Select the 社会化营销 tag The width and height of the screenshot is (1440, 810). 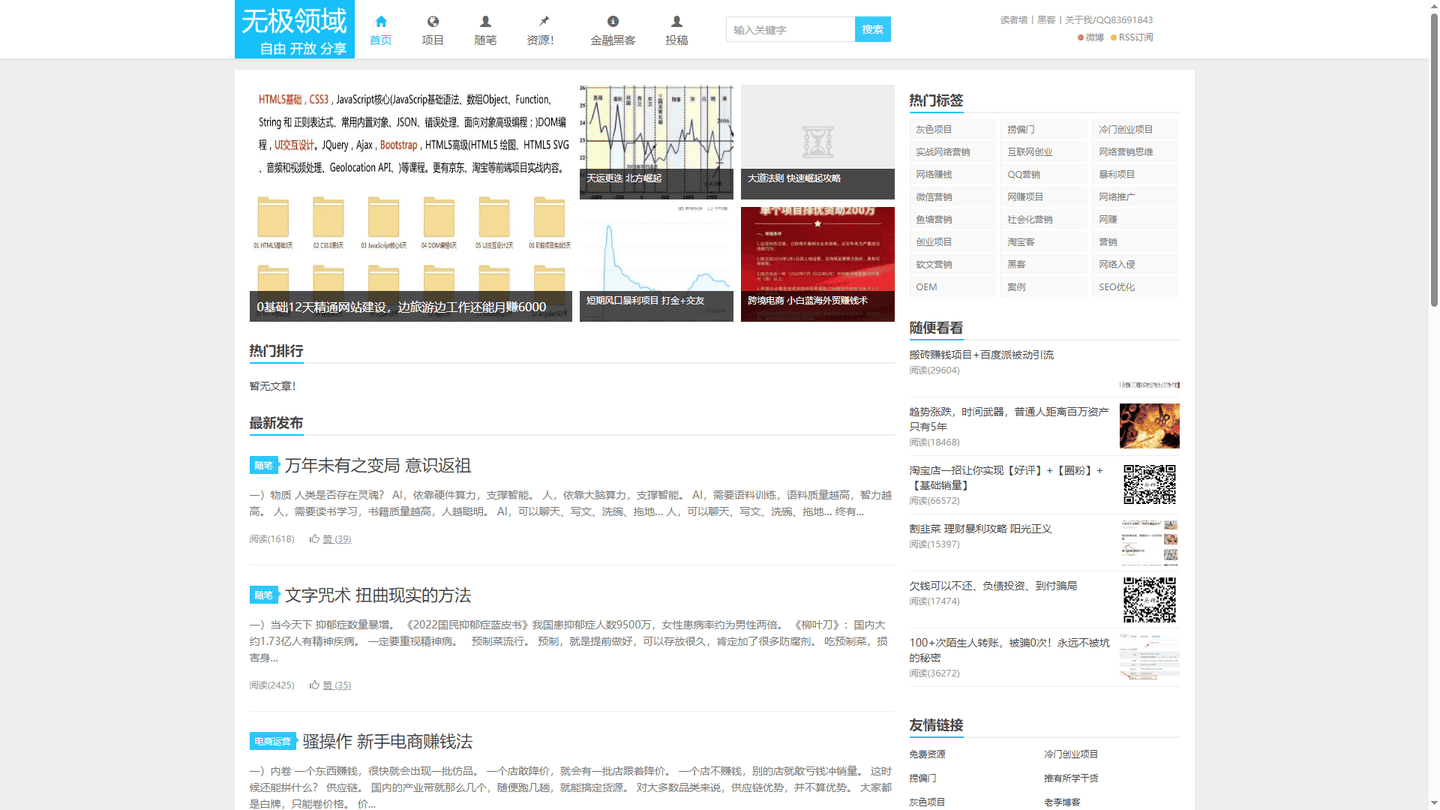(x=1043, y=219)
